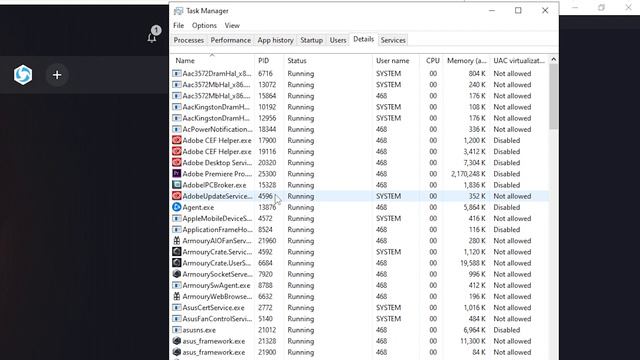Image resolution: width=640 pixels, height=360 pixels.
Task: Sort by UAC virtualization column header
Action: click(519, 60)
